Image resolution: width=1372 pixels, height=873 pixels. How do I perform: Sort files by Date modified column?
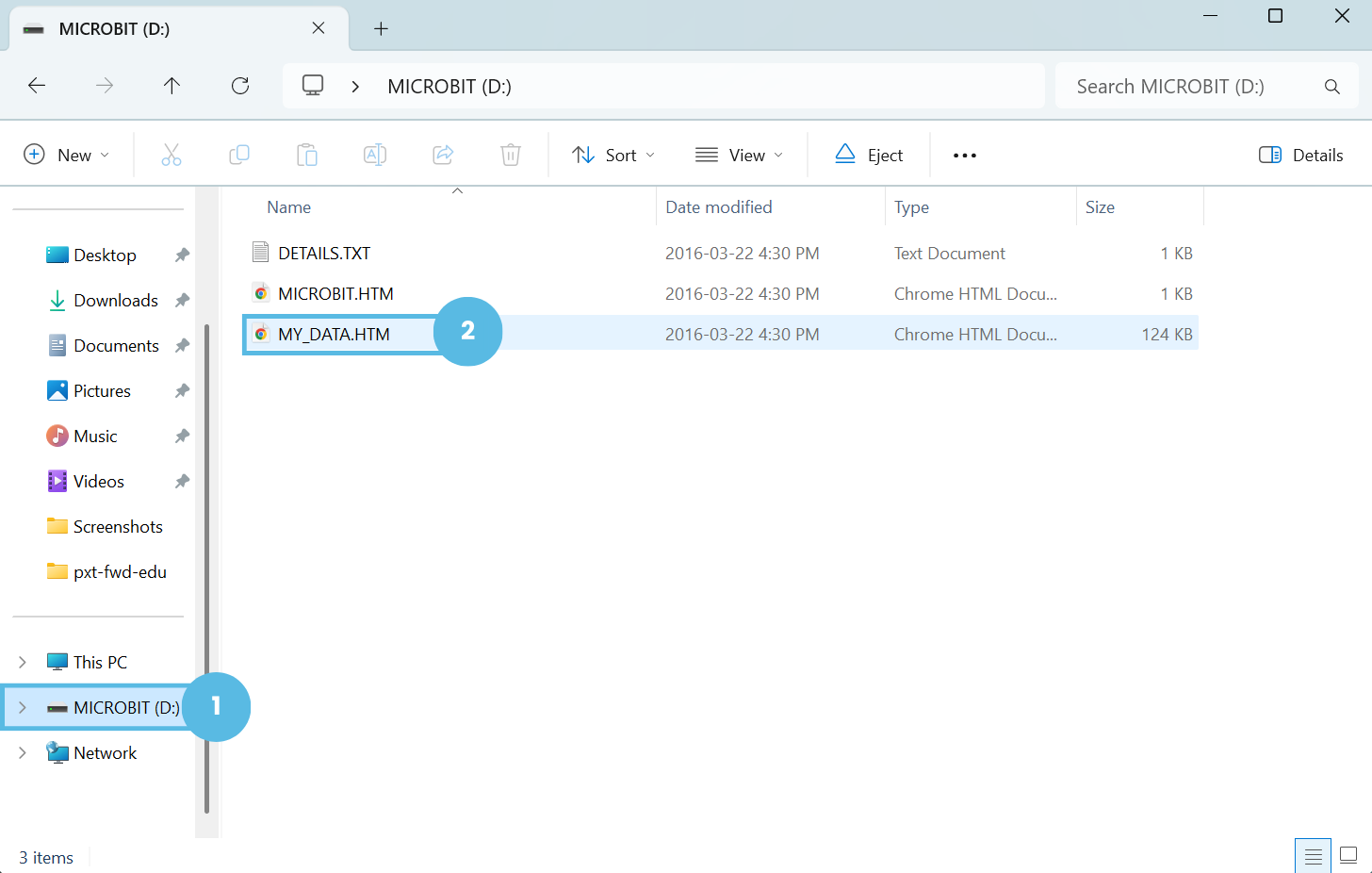[x=719, y=207]
